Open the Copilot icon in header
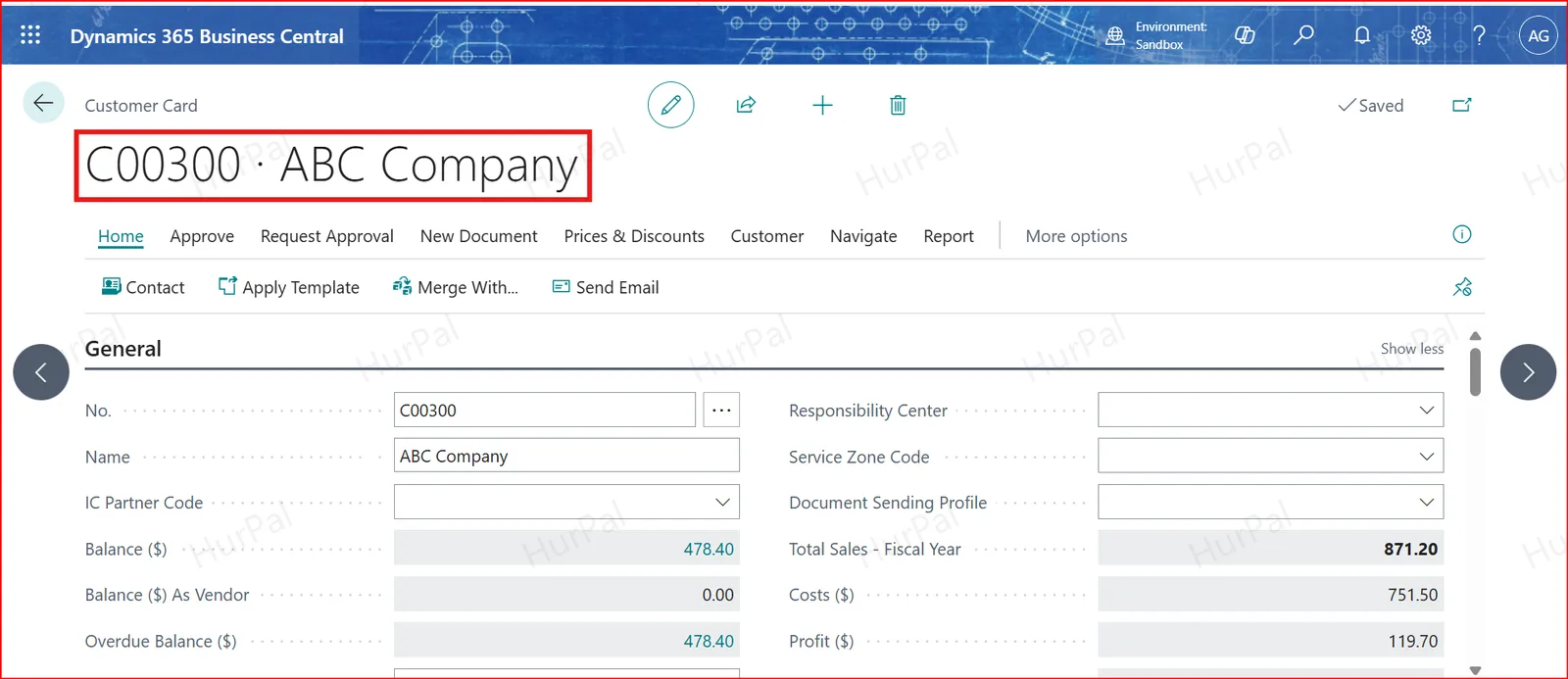The width and height of the screenshot is (1568, 679). (x=1245, y=35)
